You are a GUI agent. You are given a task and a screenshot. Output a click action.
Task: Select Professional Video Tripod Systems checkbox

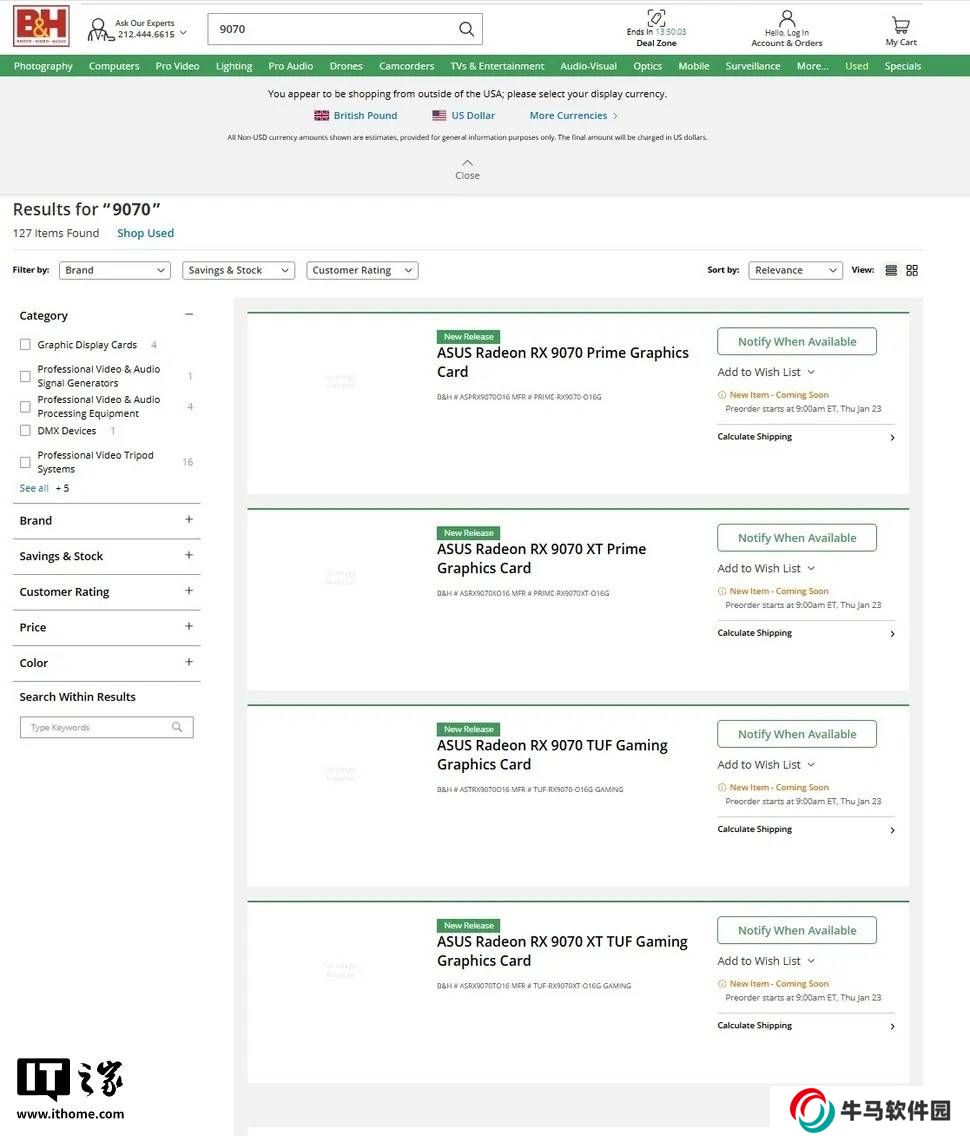pos(26,462)
